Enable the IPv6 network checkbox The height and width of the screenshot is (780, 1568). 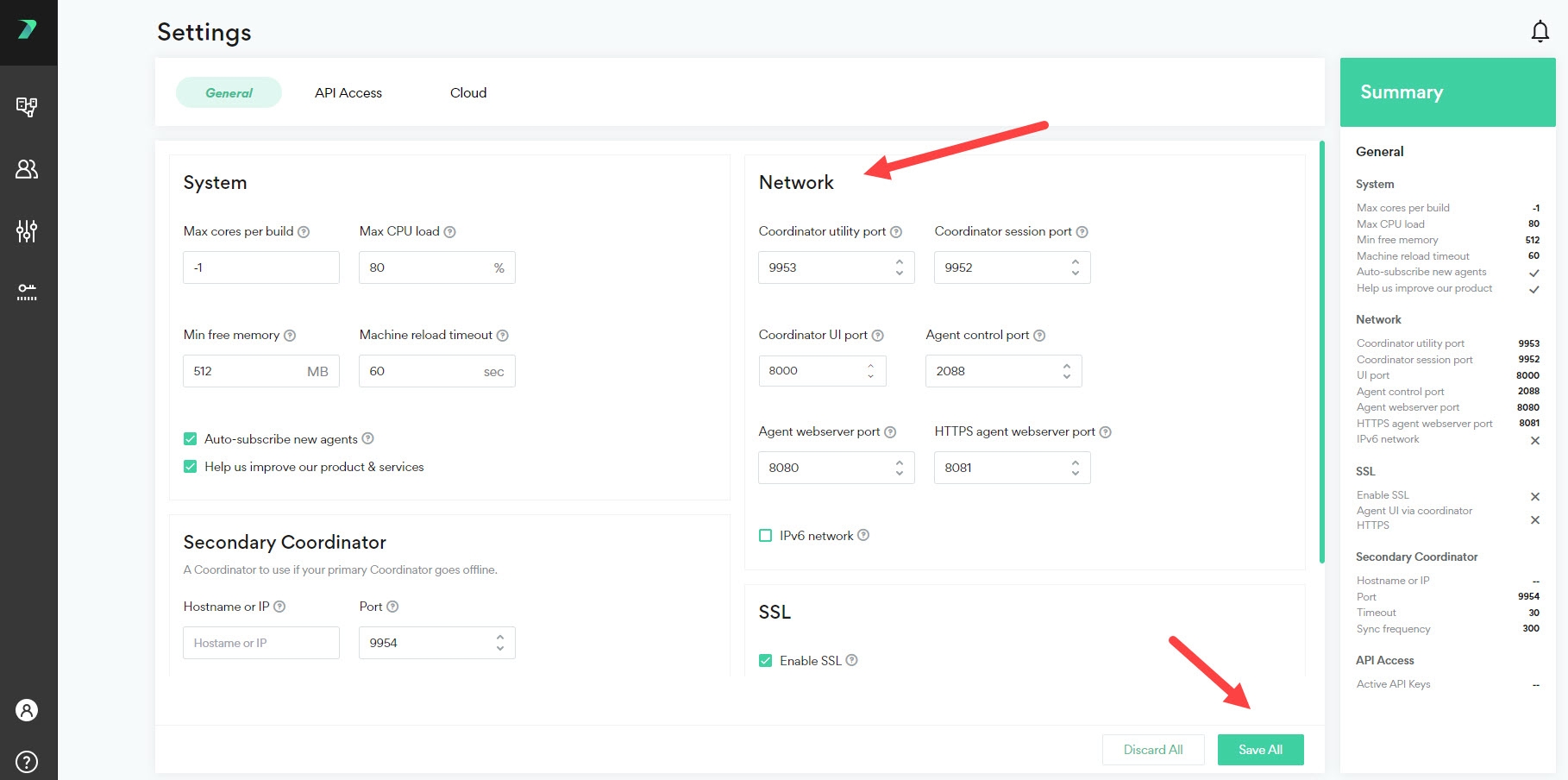click(x=765, y=536)
